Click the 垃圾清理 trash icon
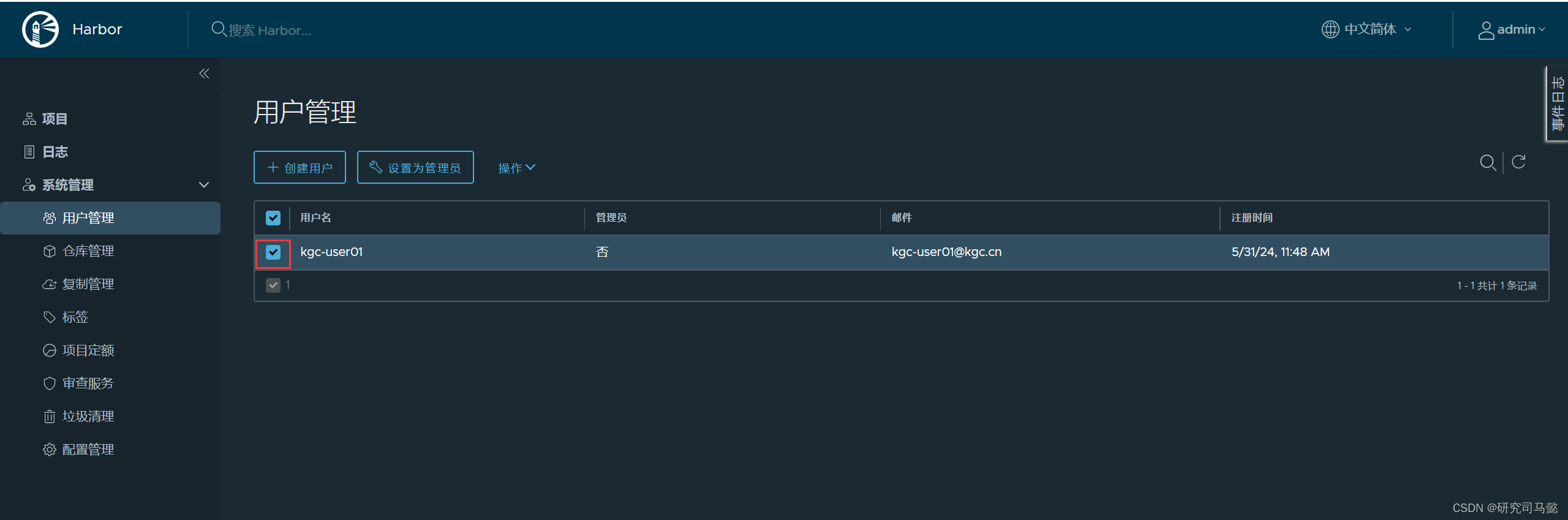The image size is (1568, 520). click(50, 416)
